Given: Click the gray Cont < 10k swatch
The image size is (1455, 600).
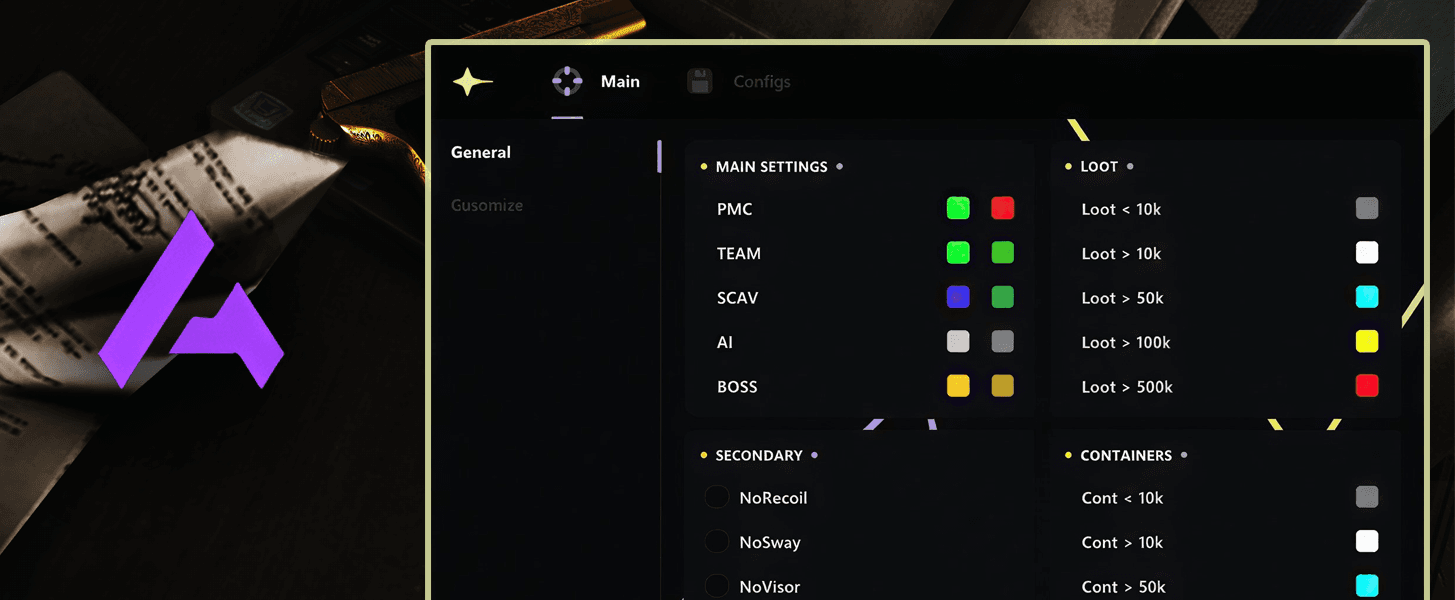Looking at the screenshot, I should click(x=1367, y=498).
